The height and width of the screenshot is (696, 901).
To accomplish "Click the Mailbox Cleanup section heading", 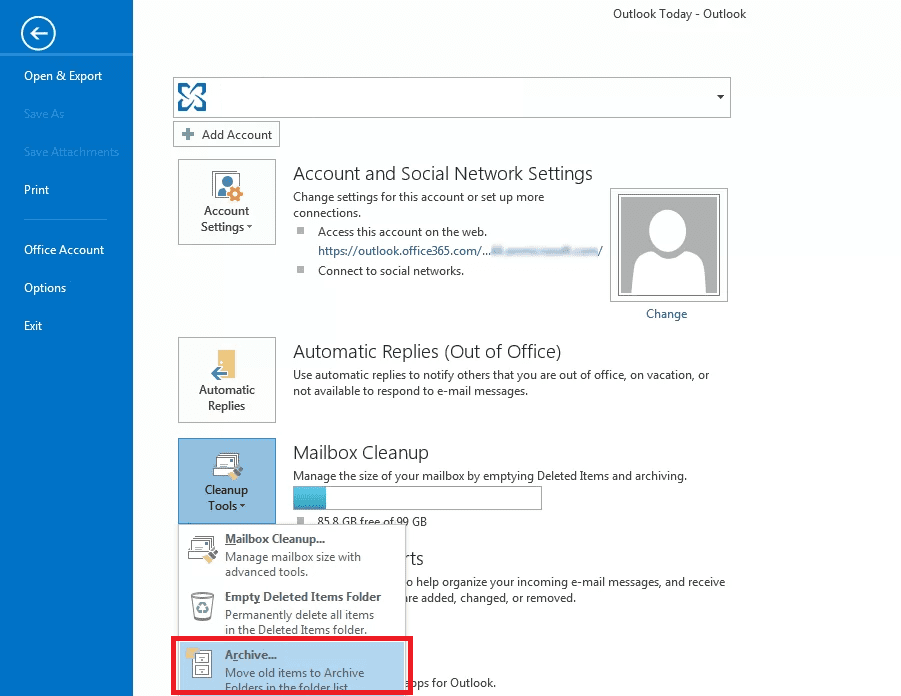I will [x=361, y=453].
